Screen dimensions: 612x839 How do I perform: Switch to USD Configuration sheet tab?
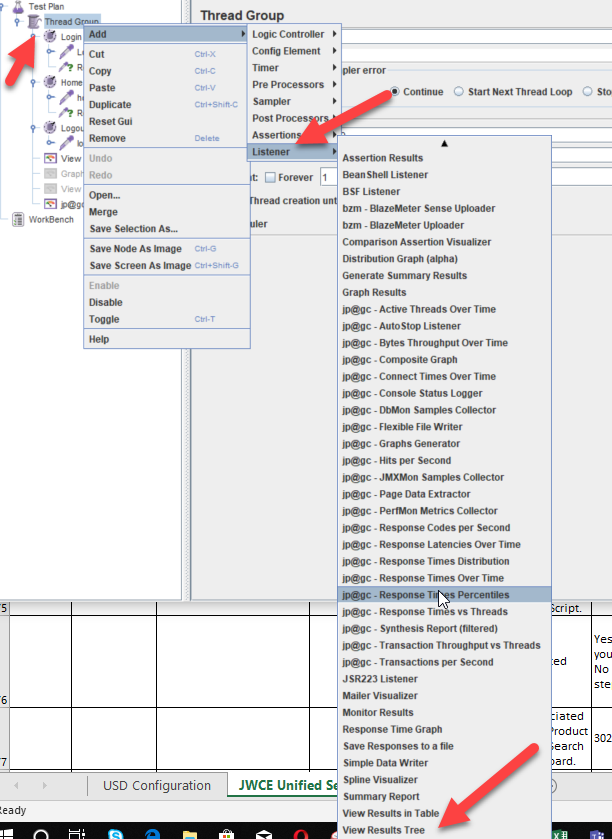click(x=157, y=785)
